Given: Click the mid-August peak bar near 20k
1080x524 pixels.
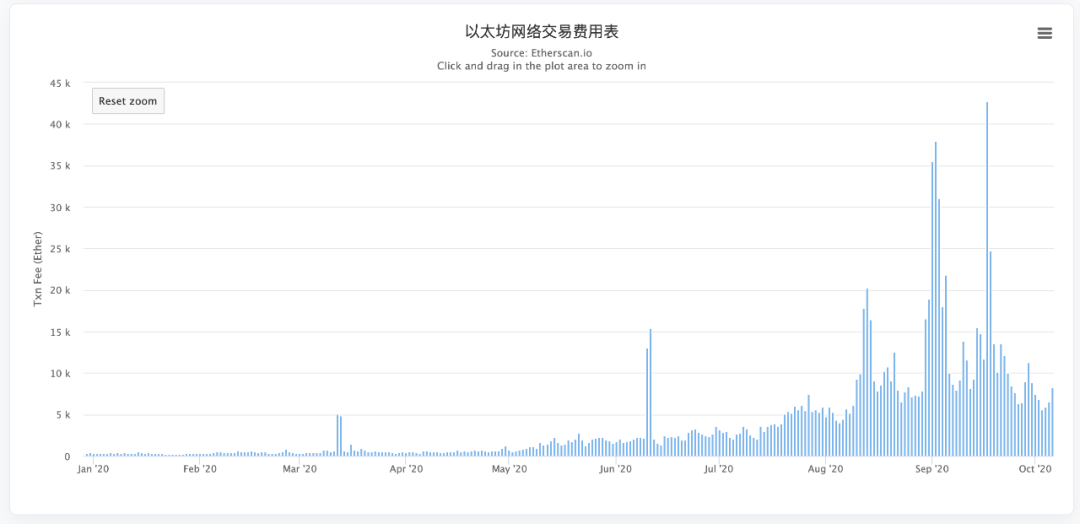Looking at the screenshot, I should pos(867,373).
